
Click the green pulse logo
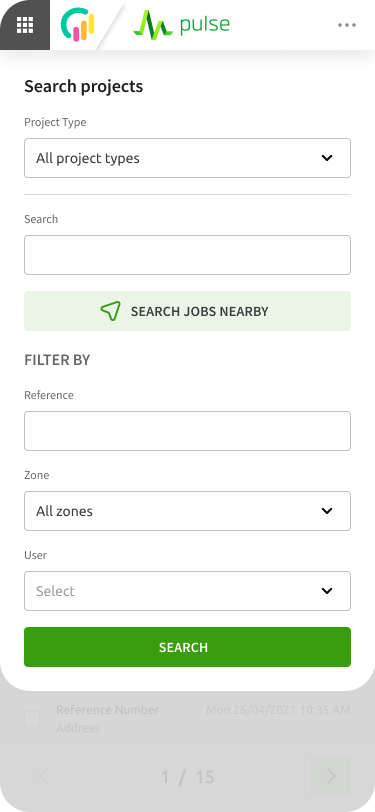181,25
